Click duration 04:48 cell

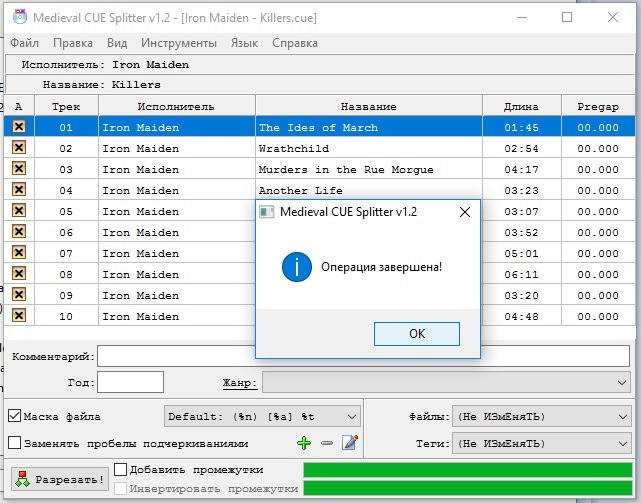click(522, 317)
